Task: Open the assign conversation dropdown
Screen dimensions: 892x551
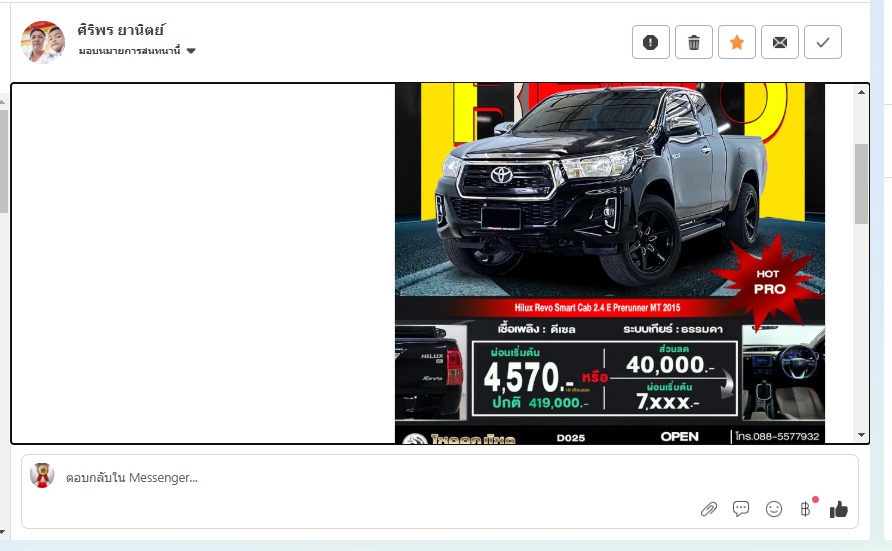Action: [x=137, y=51]
